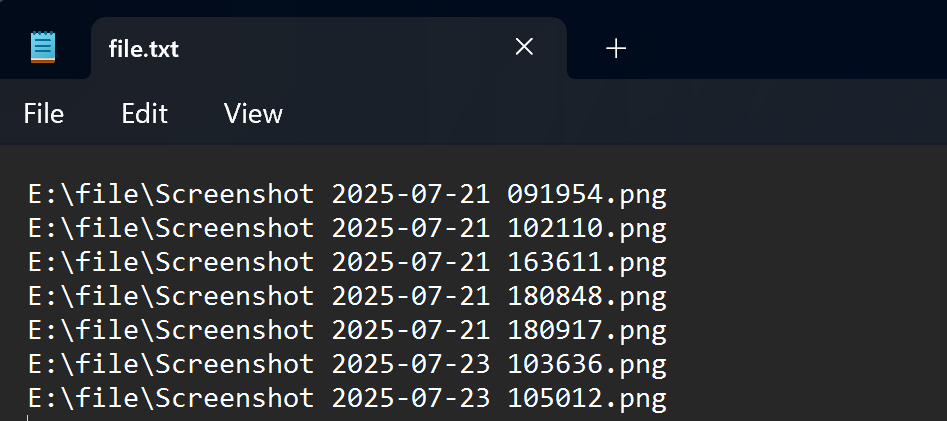Select the file.txt tab
947x421 pixels.
144,48
